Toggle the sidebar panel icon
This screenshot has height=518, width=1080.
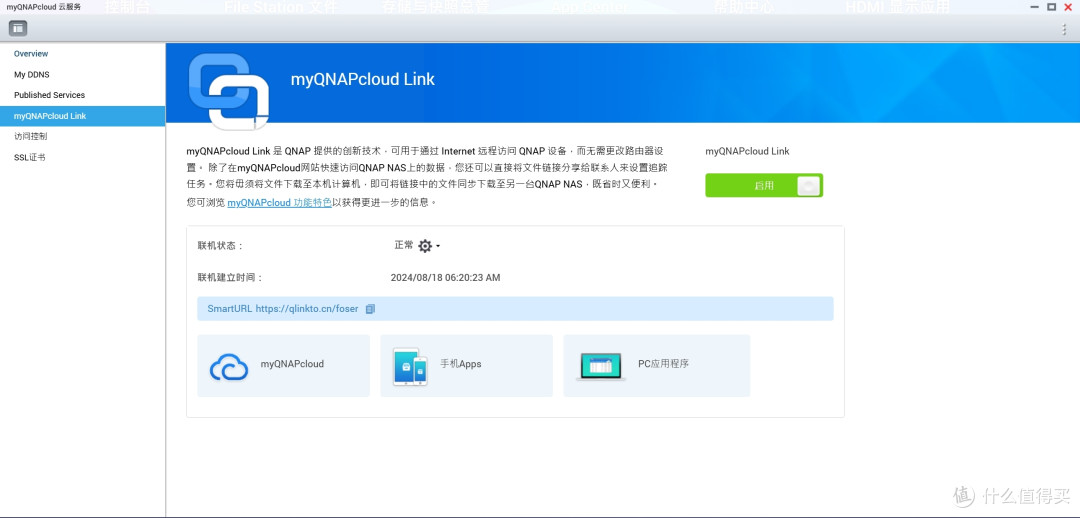point(18,28)
